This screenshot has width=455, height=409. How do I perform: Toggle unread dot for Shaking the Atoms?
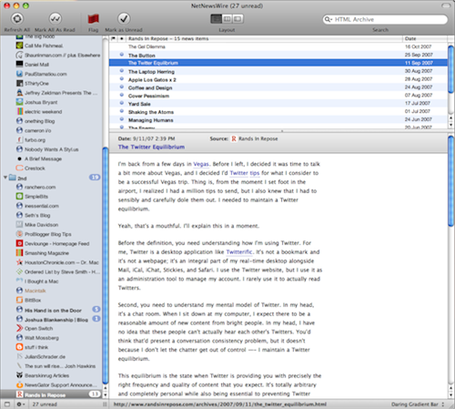122,111
